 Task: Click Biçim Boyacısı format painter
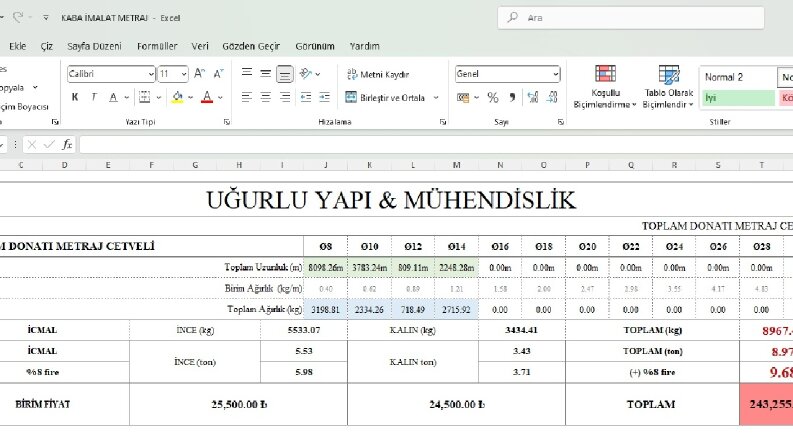pyautogui.click(x=24, y=107)
